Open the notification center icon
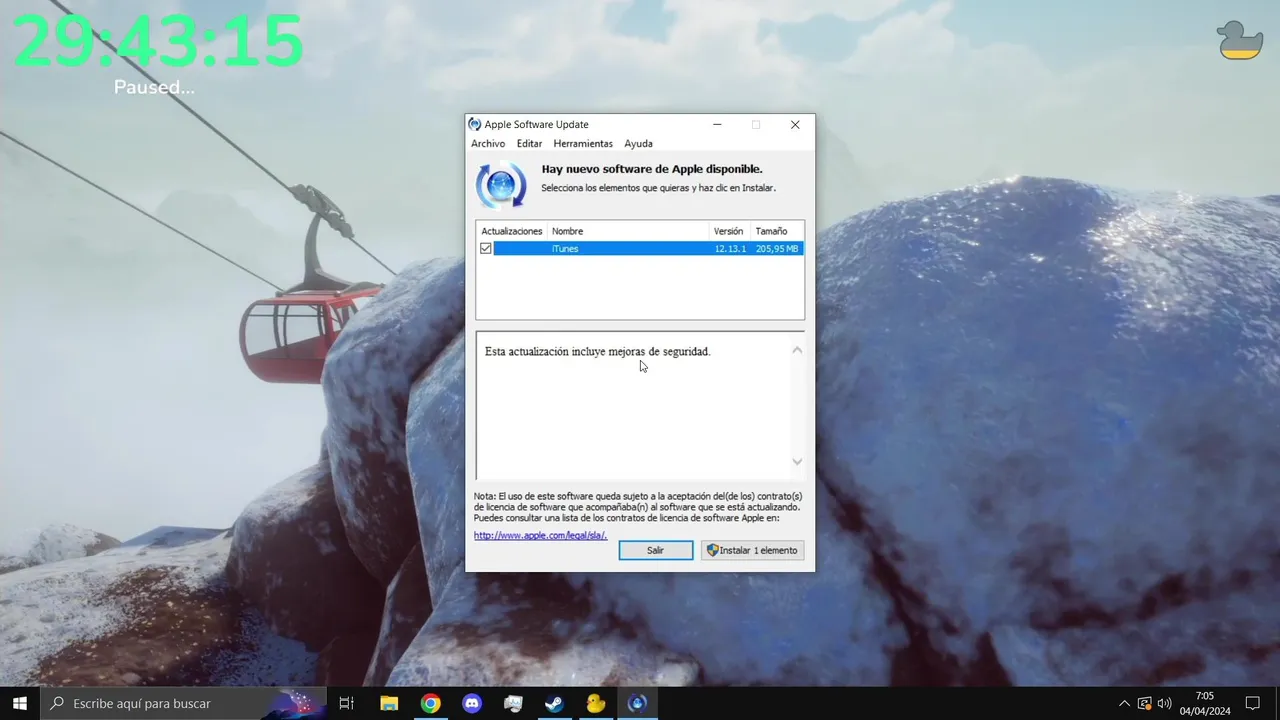Screen dimensions: 1280x720 (1253, 703)
